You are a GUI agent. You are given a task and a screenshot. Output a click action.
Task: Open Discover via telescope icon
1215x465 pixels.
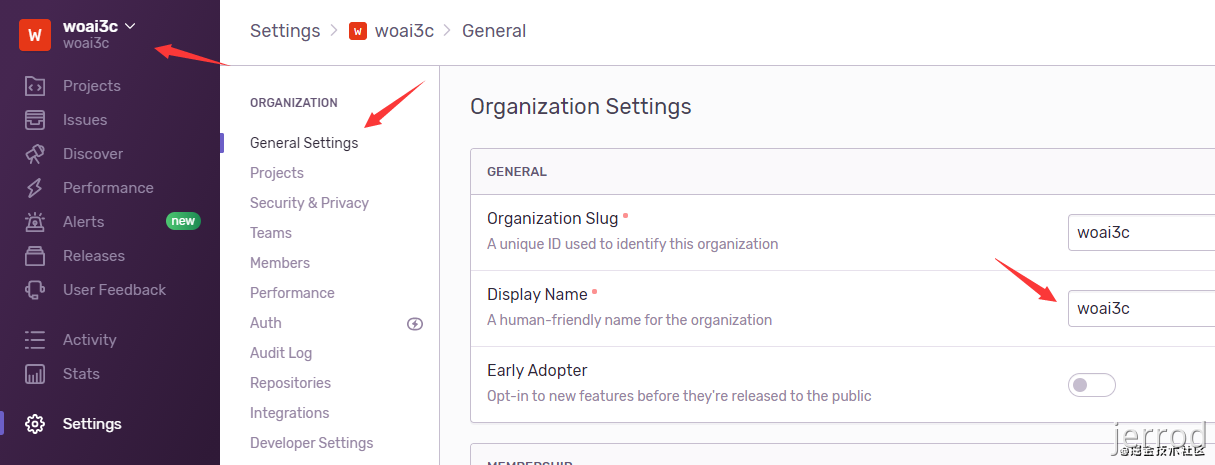pyautogui.click(x=35, y=154)
